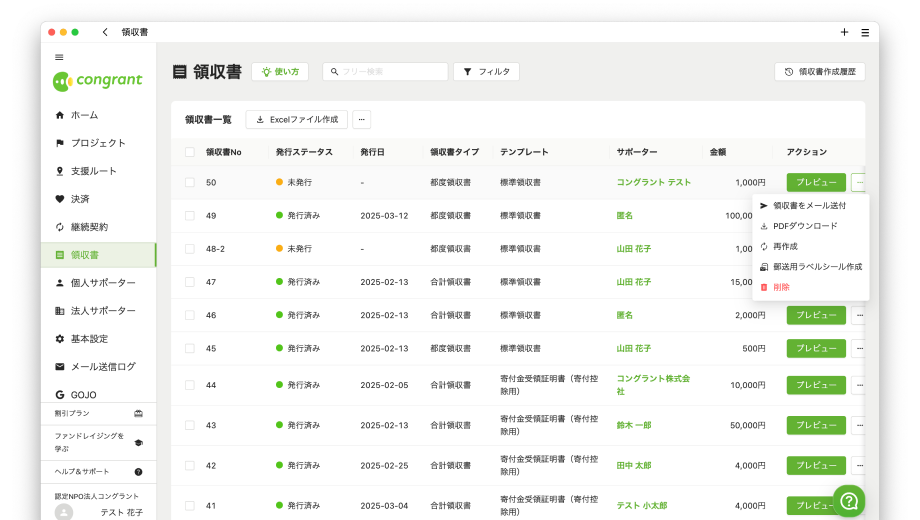The height and width of the screenshot is (520, 920).
Task: Choose 領収書をメール送付 from the menu
Action: coord(810,205)
